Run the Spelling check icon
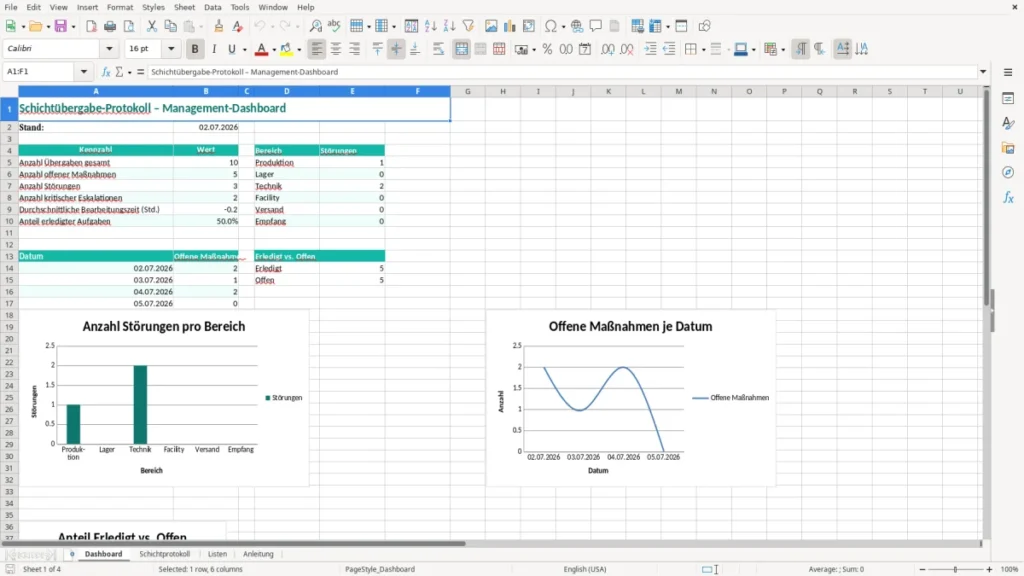Image resolution: width=1024 pixels, height=576 pixels. pos(334,26)
